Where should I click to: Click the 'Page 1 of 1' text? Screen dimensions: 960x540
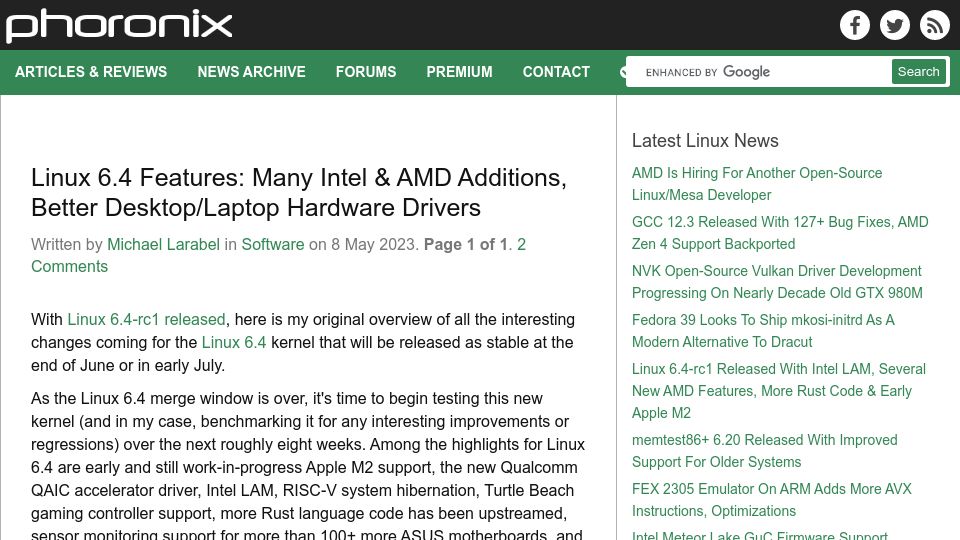(465, 244)
